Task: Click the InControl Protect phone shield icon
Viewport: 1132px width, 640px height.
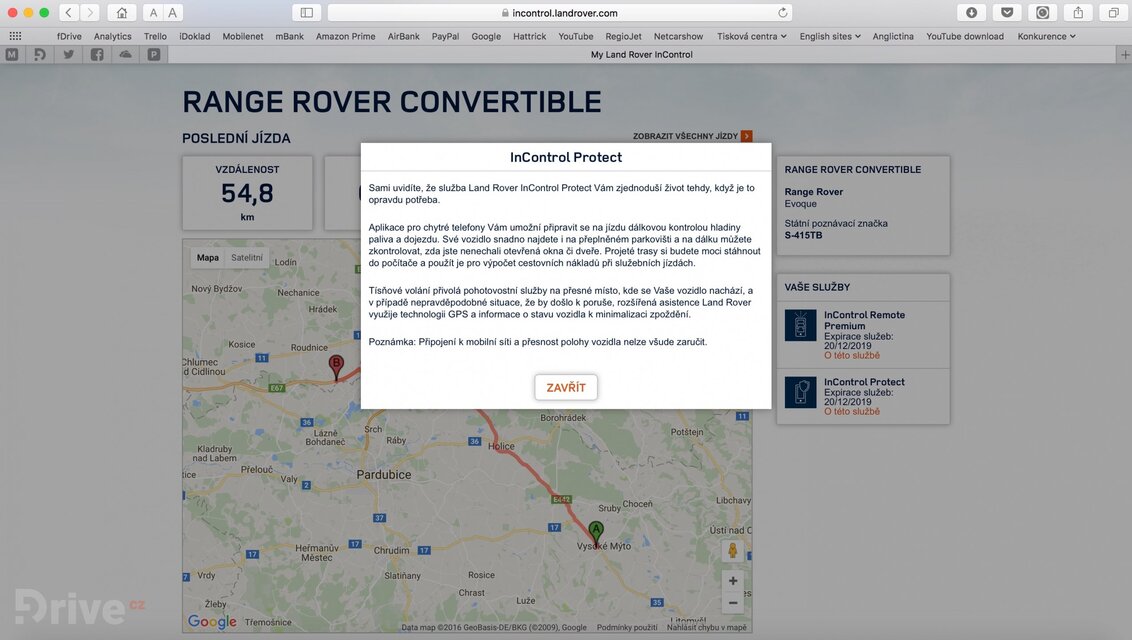Action: coord(800,392)
